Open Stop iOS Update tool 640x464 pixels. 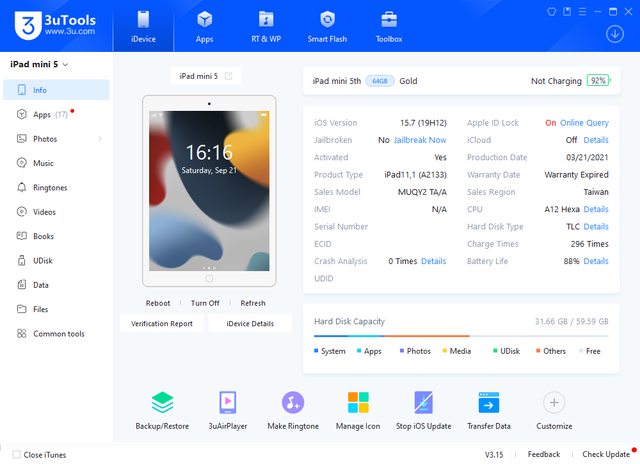(423, 403)
